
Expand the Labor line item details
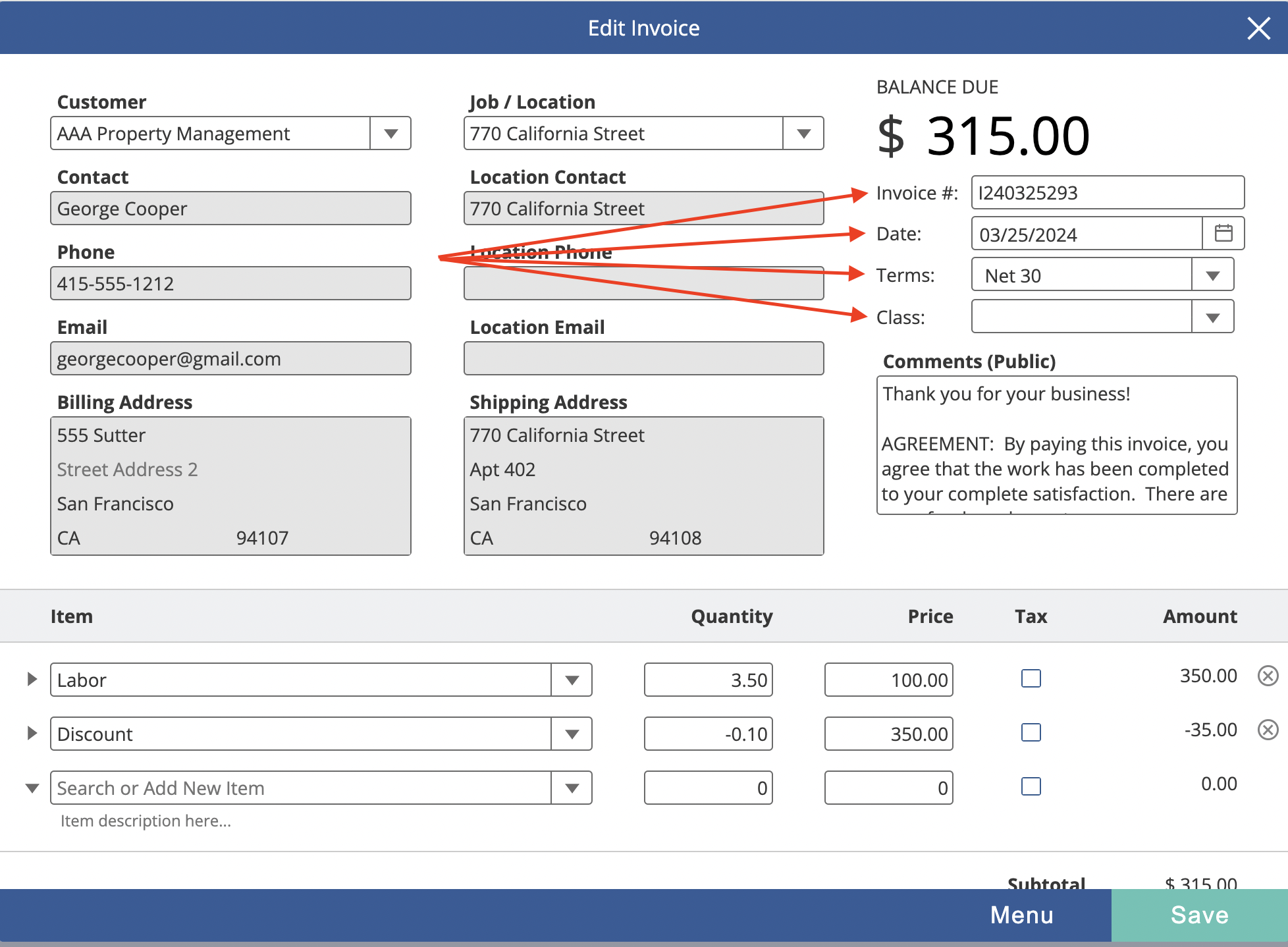(x=31, y=679)
